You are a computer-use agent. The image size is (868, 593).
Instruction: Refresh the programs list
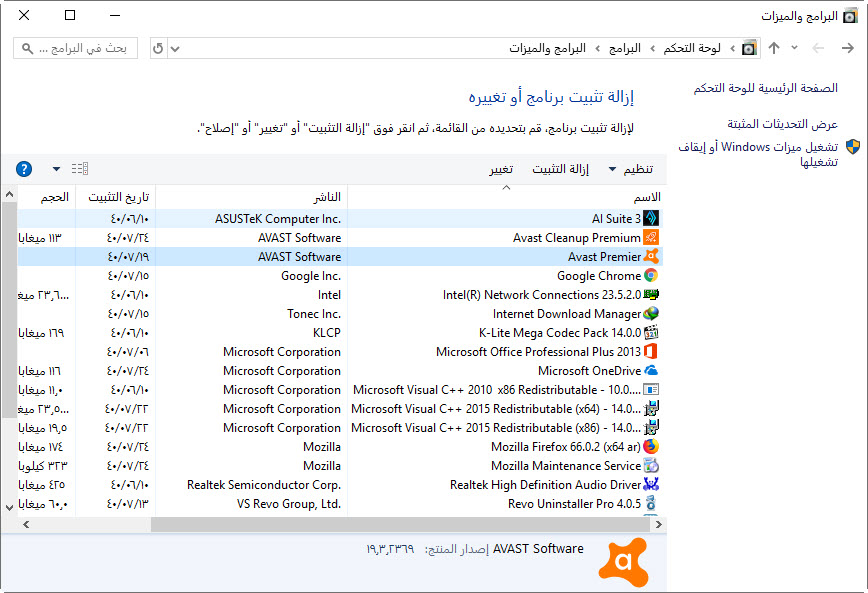[158, 48]
